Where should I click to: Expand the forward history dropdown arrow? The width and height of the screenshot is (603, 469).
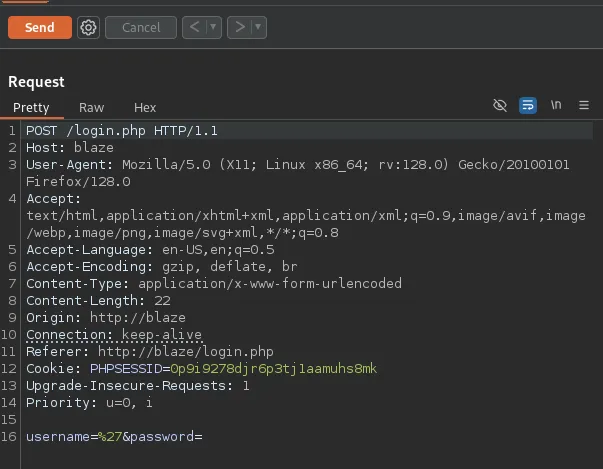[x=258, y=28]
